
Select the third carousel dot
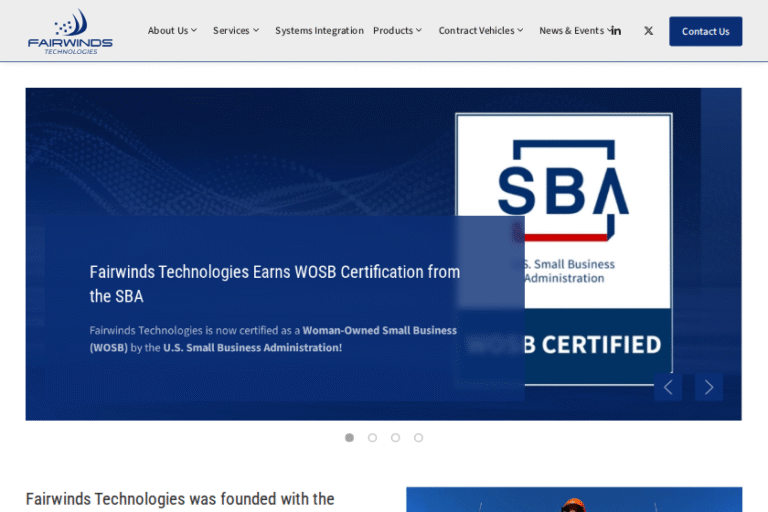(395, 438)
